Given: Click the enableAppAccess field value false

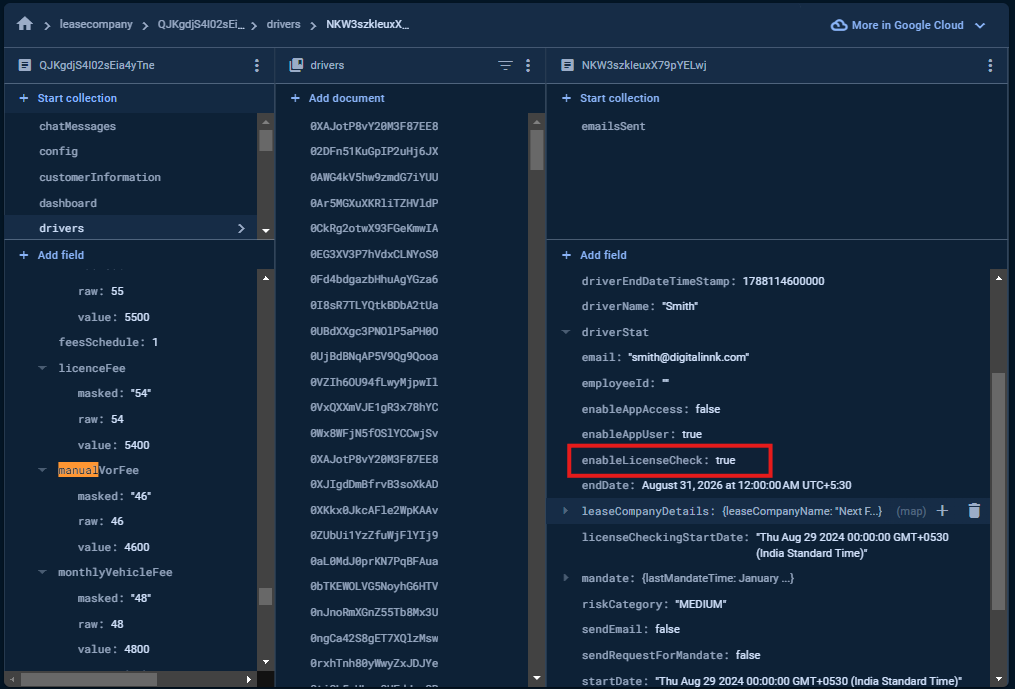Looking at the screenshot, I should 708,409.
